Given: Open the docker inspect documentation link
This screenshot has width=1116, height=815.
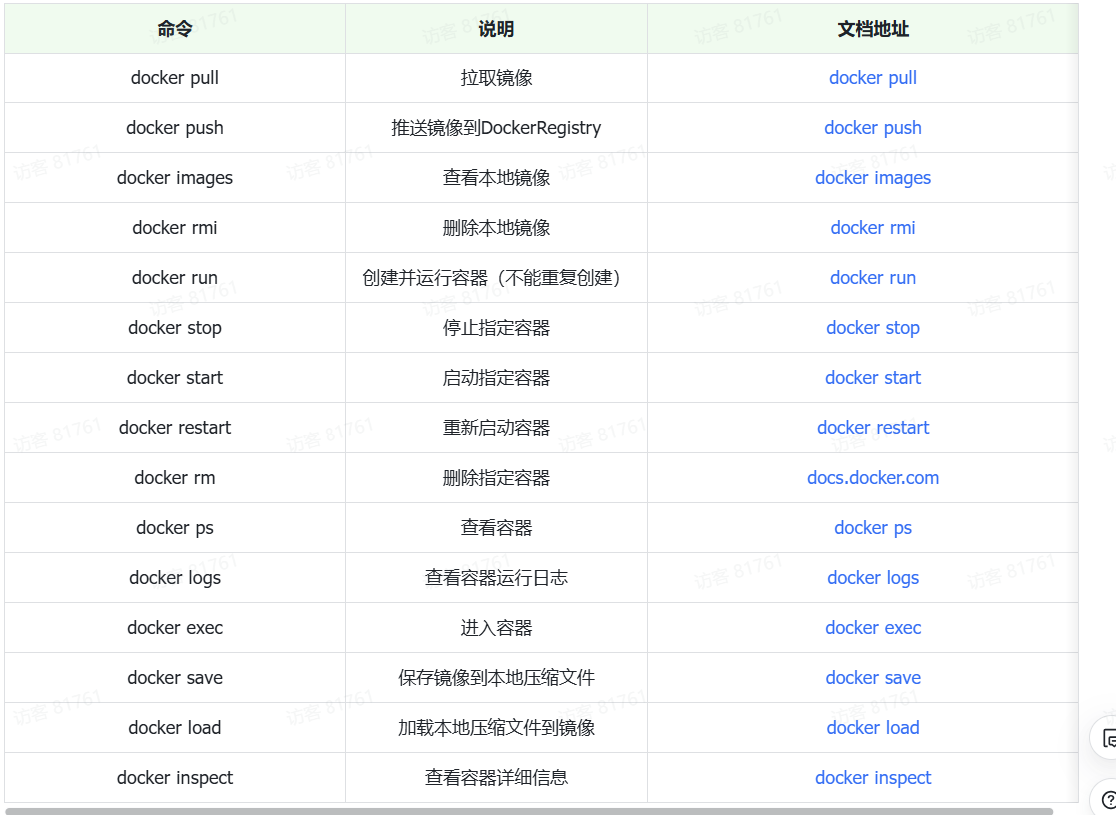Looking at the screenshot, I should coord(873,777).
